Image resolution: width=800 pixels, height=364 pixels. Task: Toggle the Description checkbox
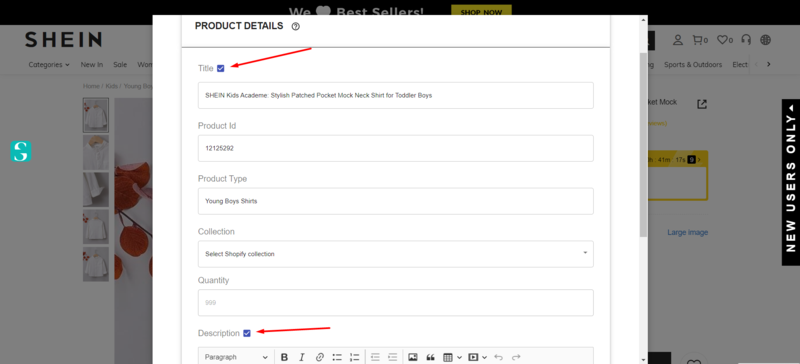tap(247, 333)
